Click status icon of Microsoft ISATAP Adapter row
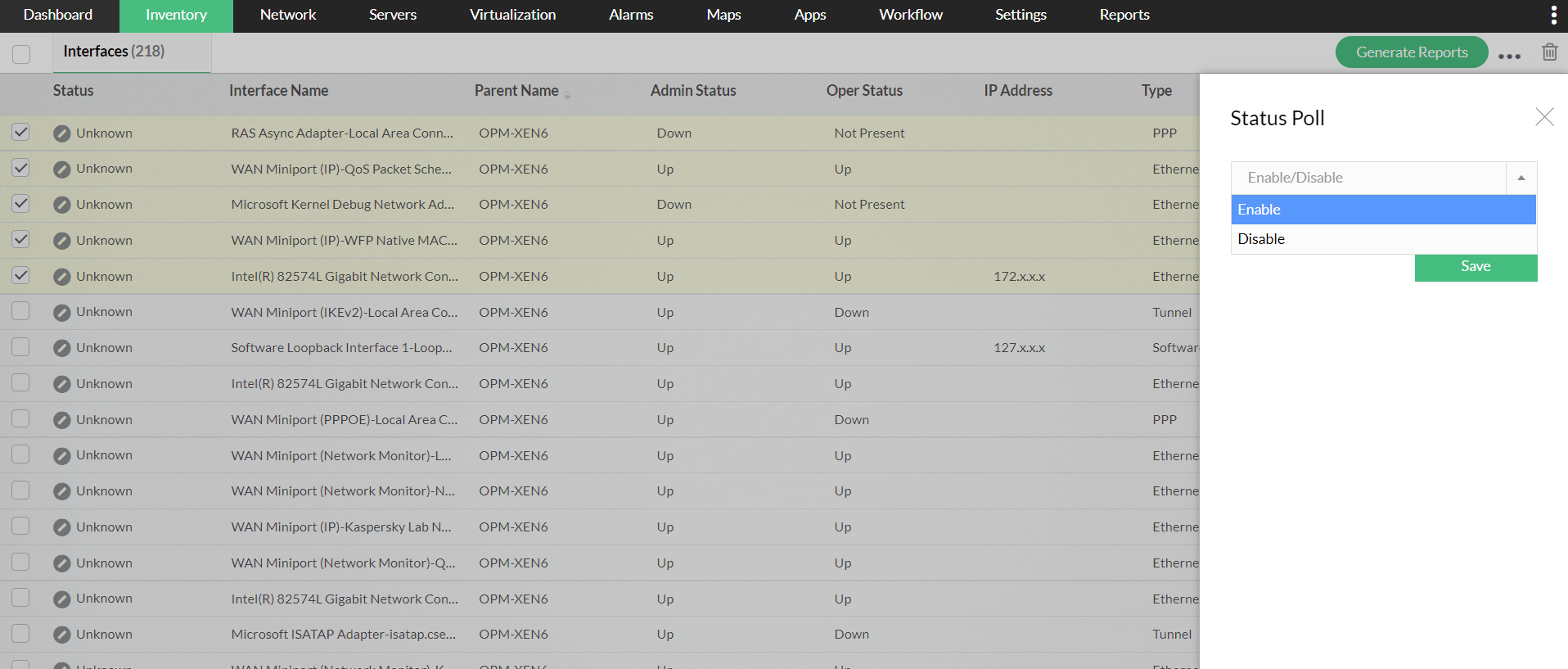This screenshot has height=669, width=1568. coord(62,635)
